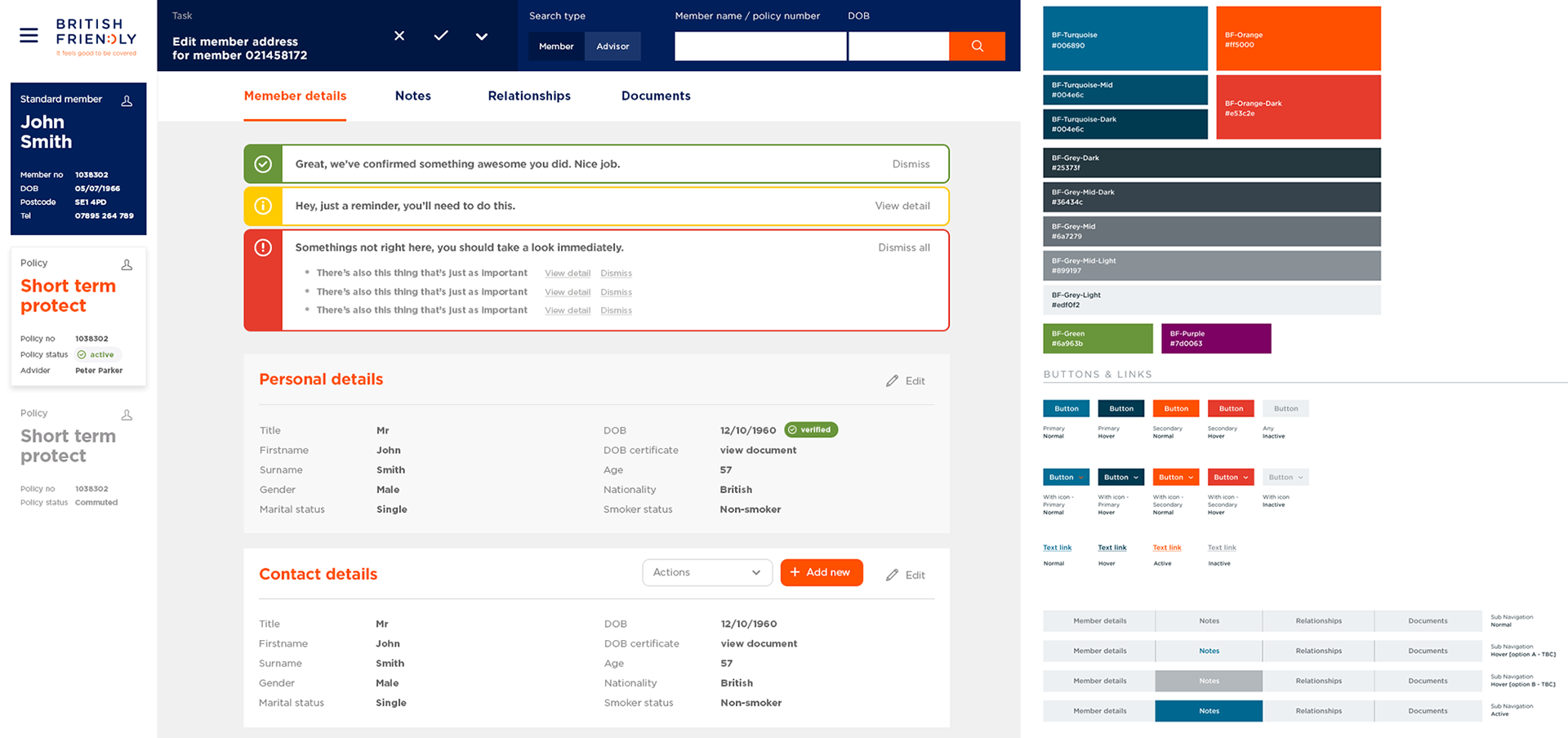Open the Actions dropdown in Contact details
Image resolution: width=1568 pixels, height=738 pixels.
point(707,572)
